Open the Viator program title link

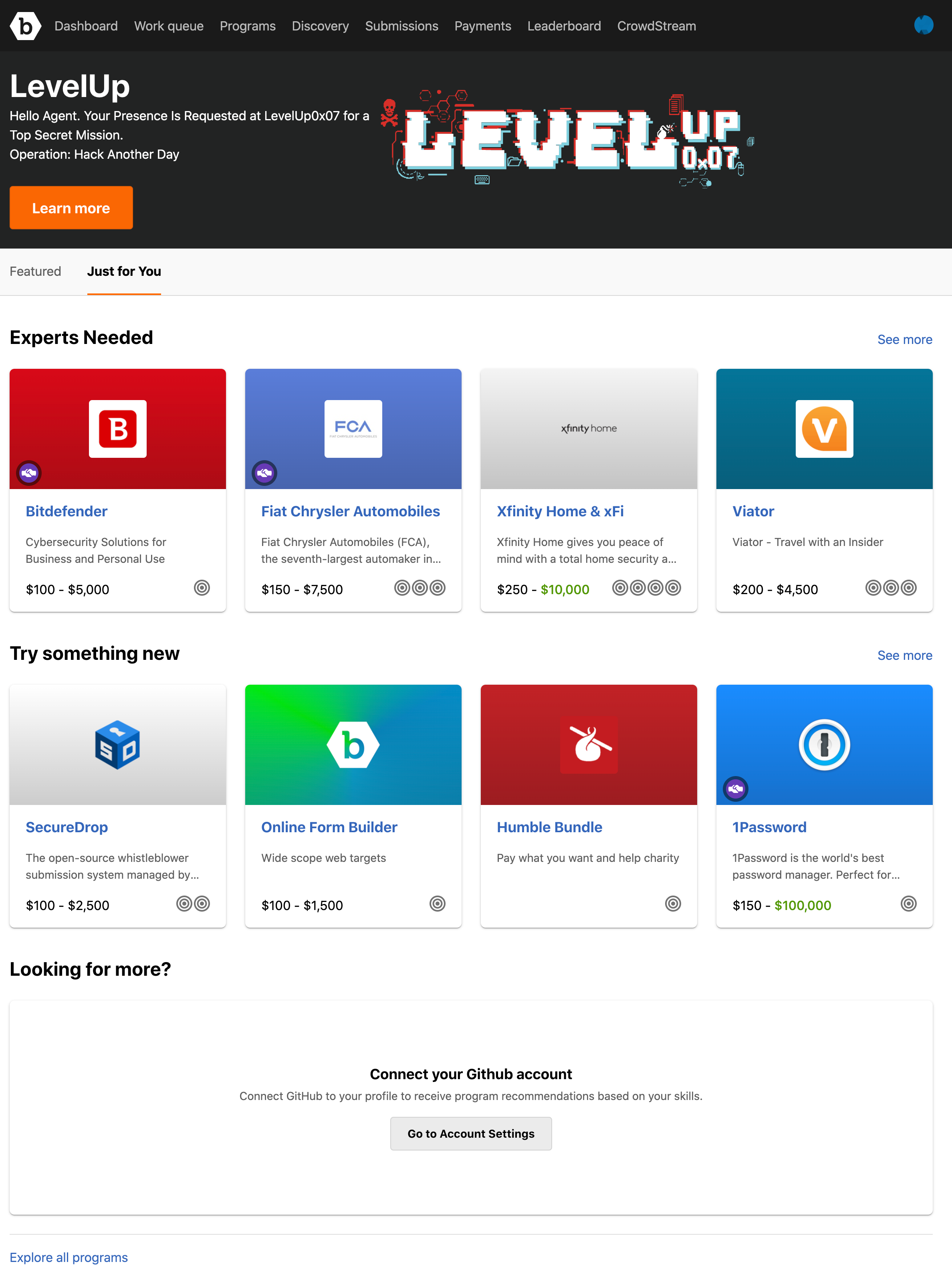(x=753, y=511)
